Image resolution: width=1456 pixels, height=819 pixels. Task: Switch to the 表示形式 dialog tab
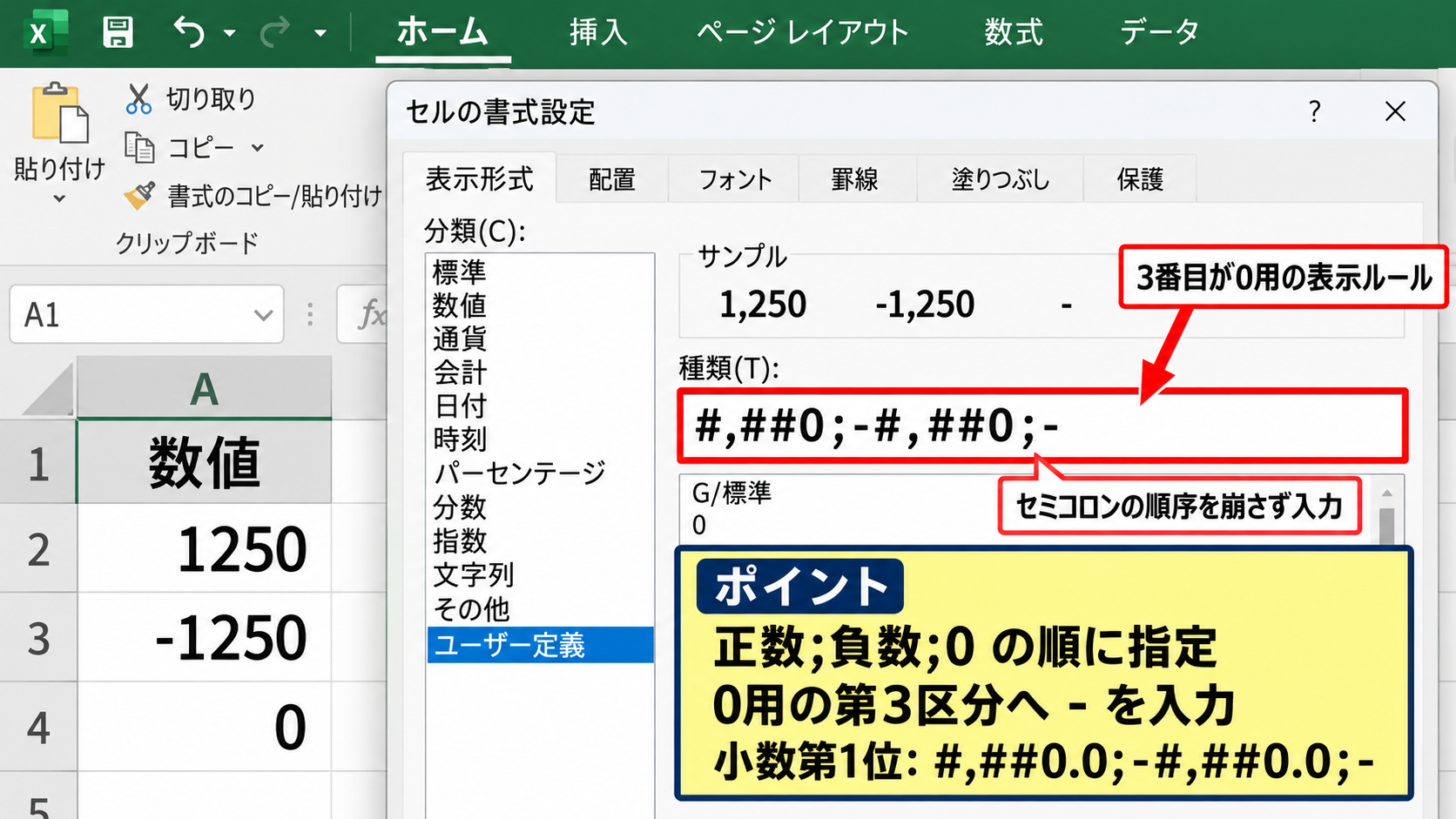(x=479, y=178)
